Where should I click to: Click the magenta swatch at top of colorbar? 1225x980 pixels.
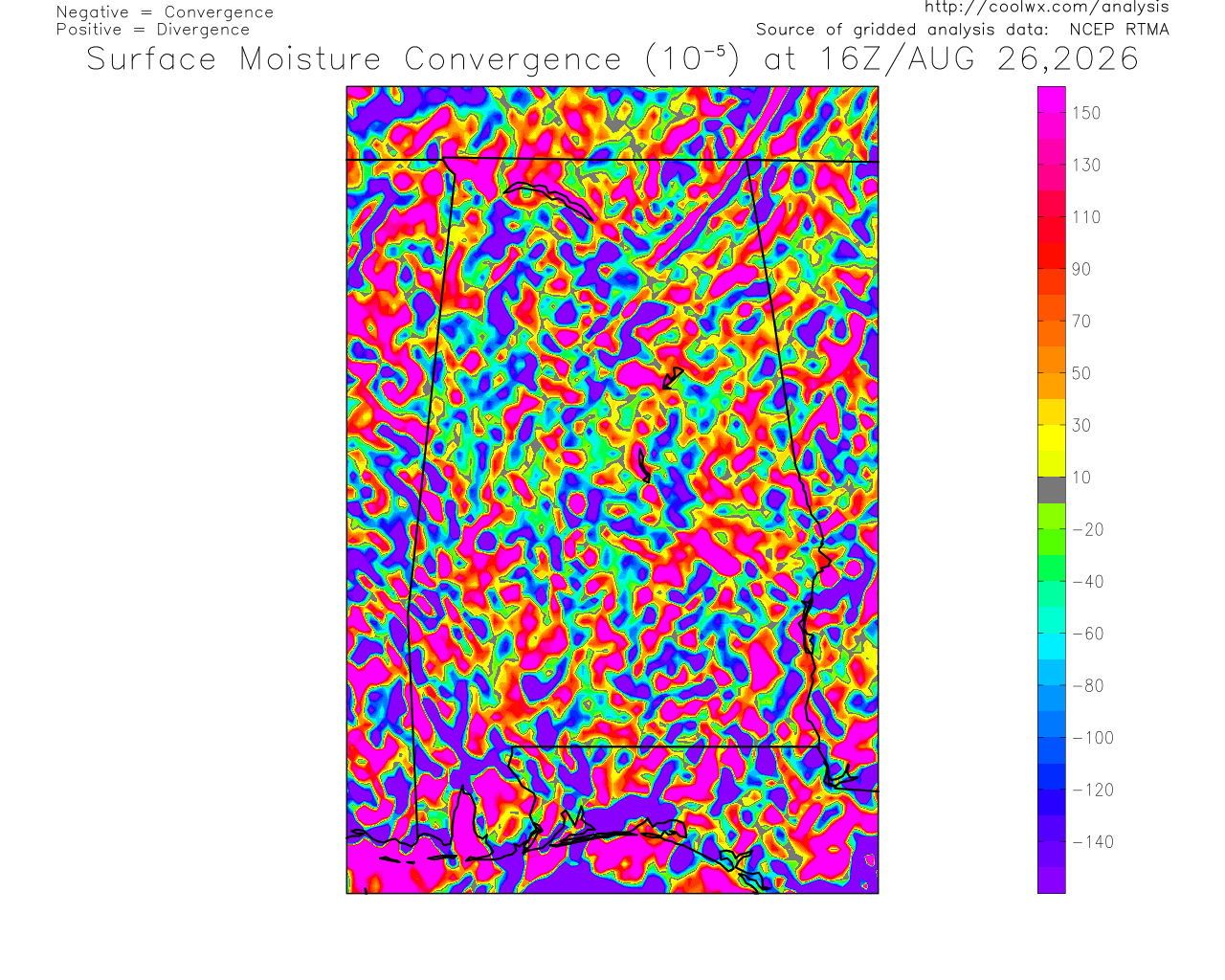(x=1051, y=100)
